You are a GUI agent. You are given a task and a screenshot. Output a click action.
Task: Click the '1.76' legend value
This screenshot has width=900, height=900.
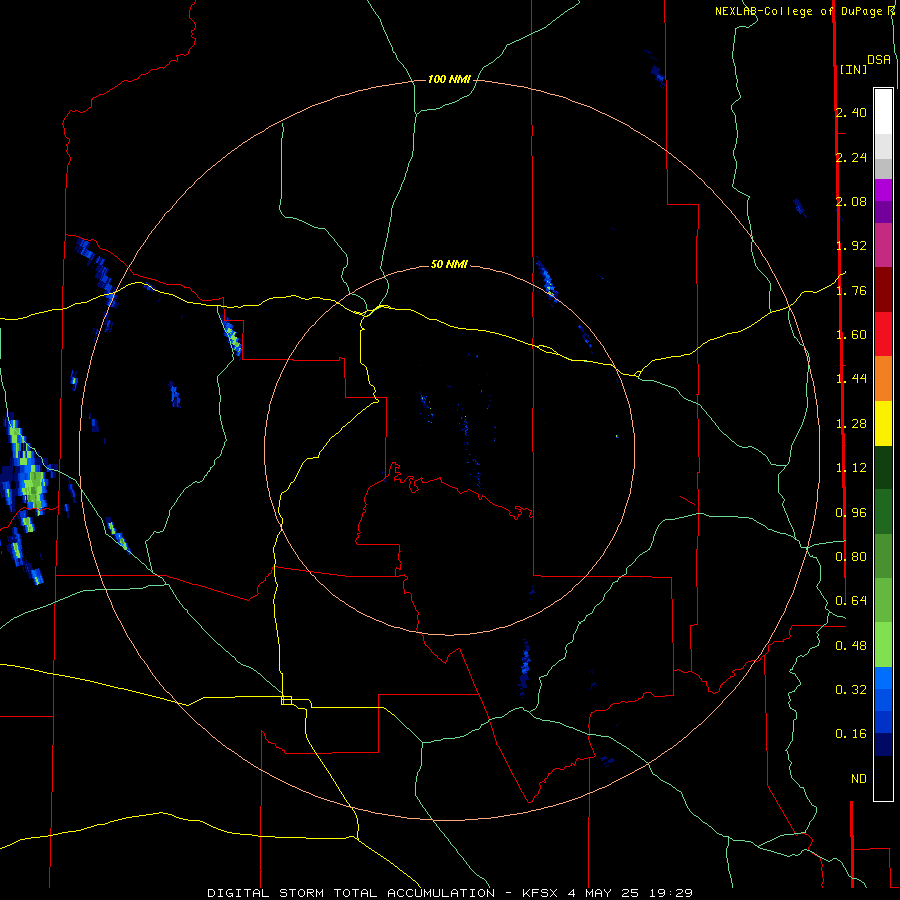click(851, 290)
